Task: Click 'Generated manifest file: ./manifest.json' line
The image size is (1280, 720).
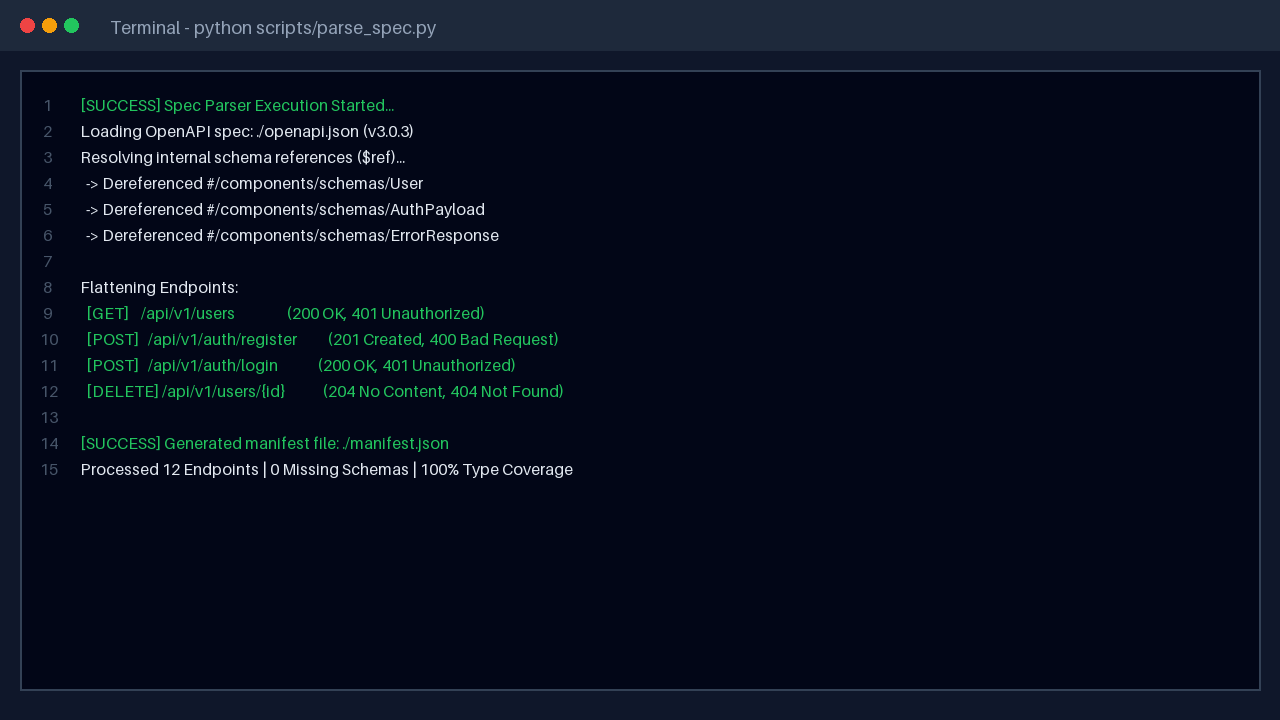Action: [x=265, y=444]
